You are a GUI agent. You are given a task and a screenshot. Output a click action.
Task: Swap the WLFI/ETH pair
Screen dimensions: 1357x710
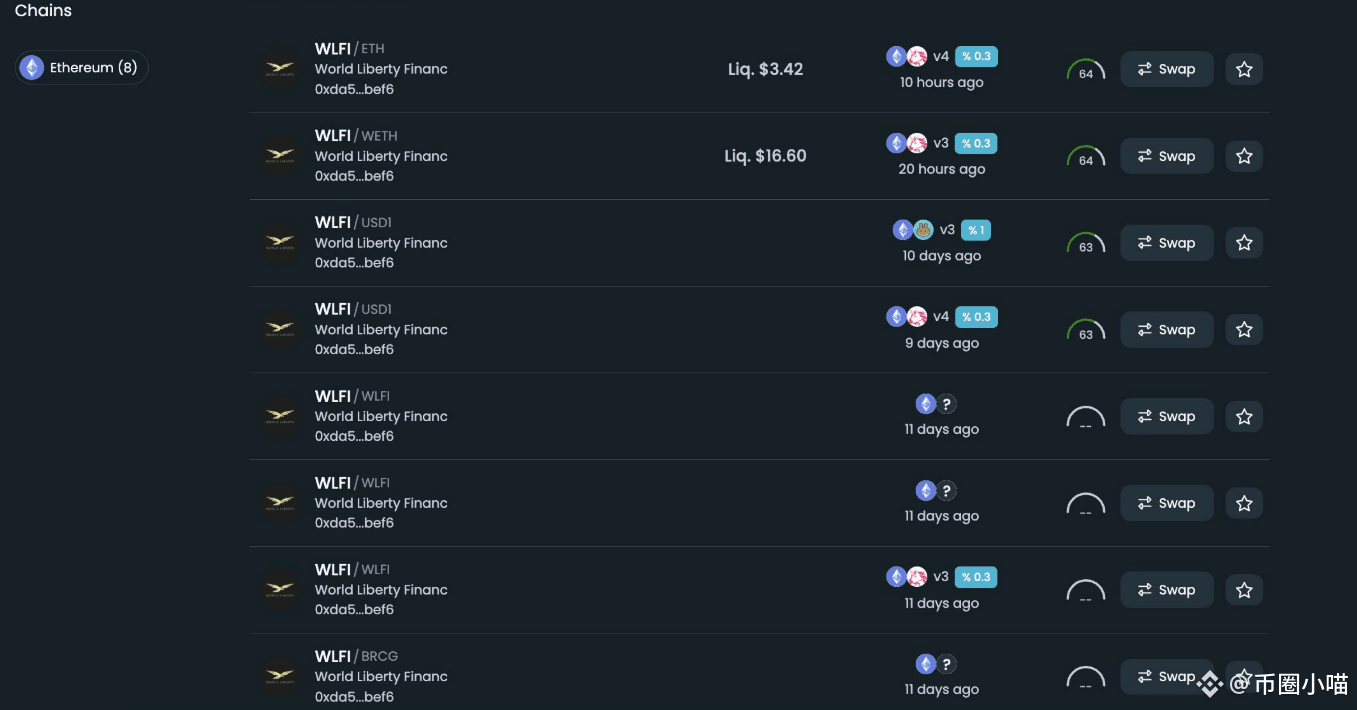(1167, 69)
